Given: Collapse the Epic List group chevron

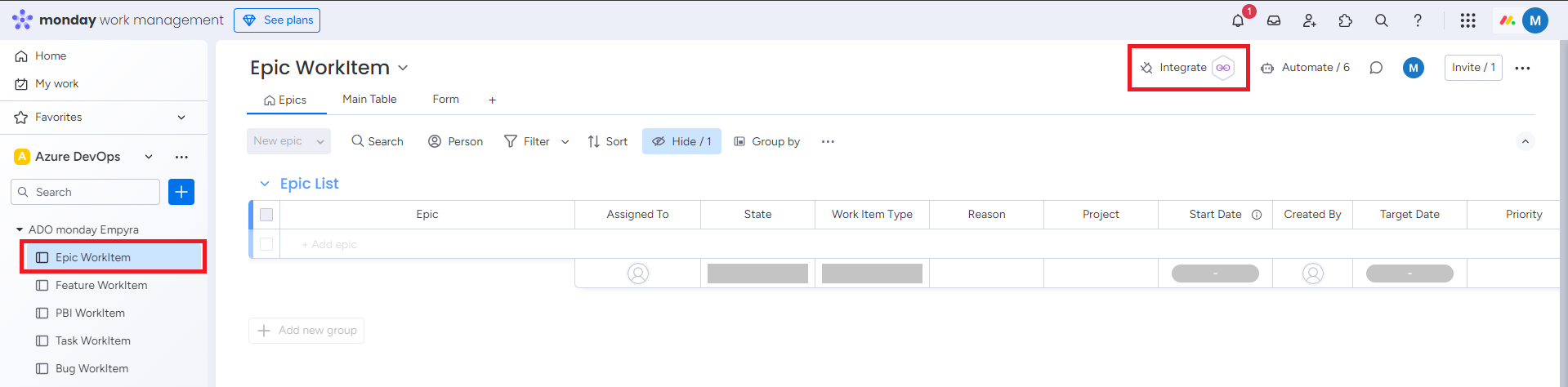Looking at the screenshot, I should pyautogui.click(x=265, y=184).
